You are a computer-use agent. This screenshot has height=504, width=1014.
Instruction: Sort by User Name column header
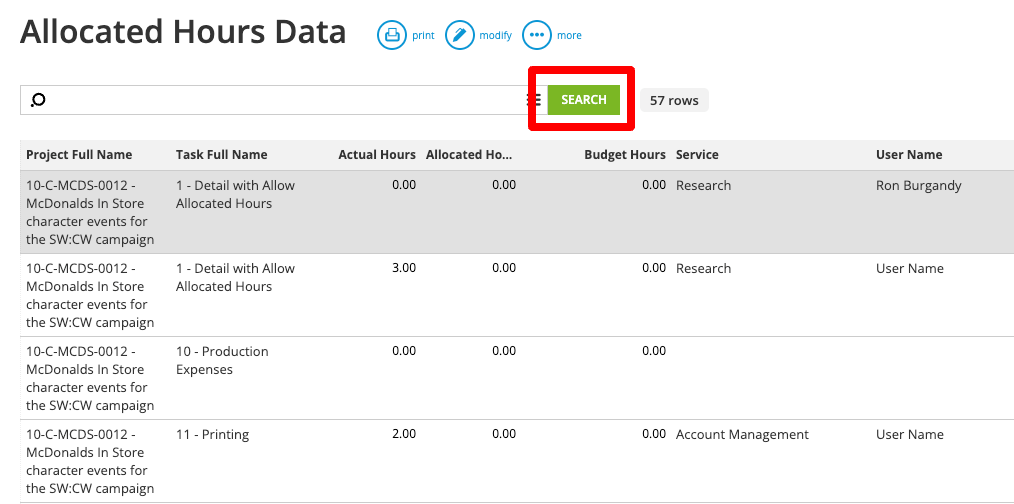909,155
